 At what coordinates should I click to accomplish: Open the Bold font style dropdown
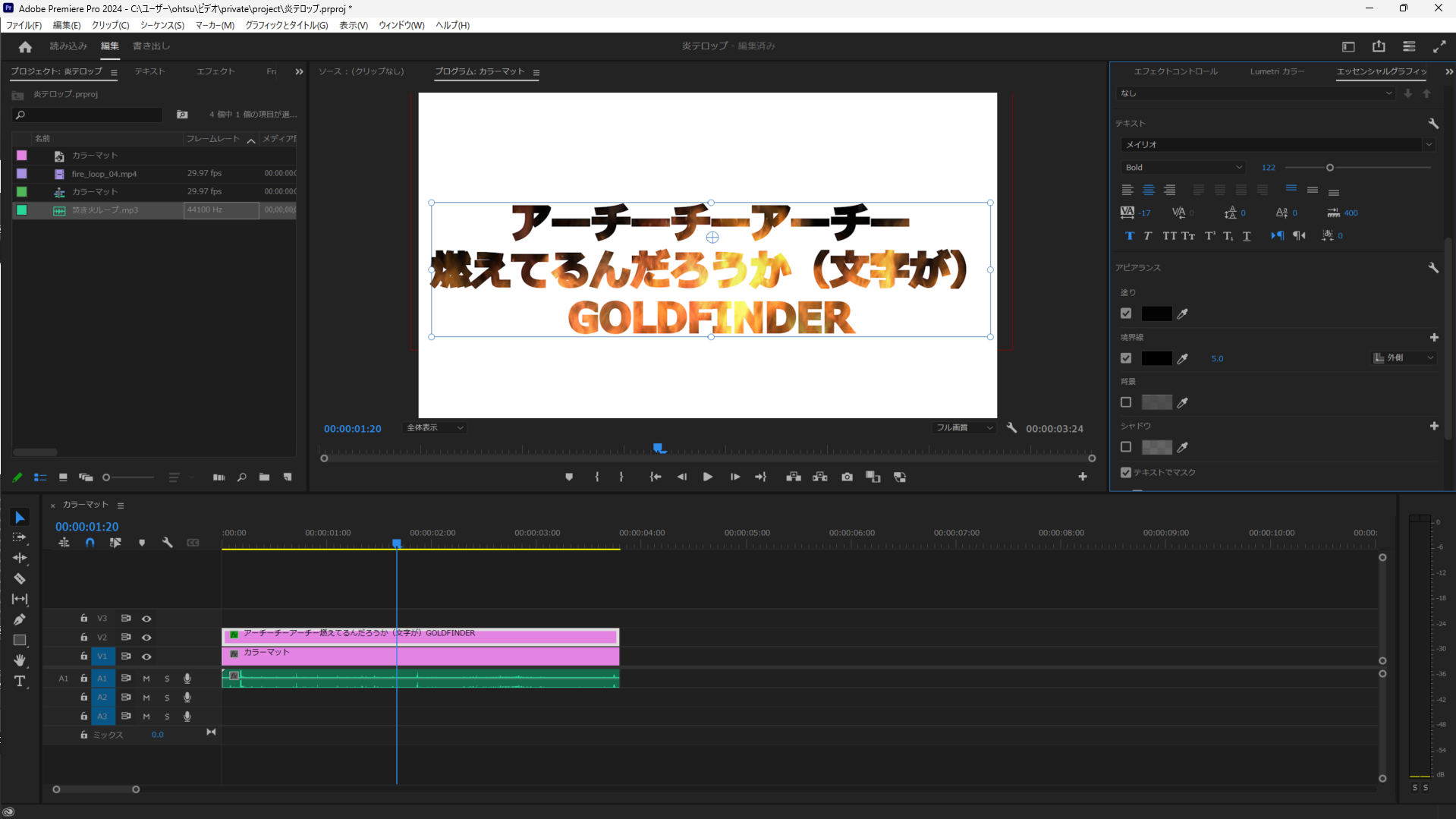click(x=1183, y=168)
